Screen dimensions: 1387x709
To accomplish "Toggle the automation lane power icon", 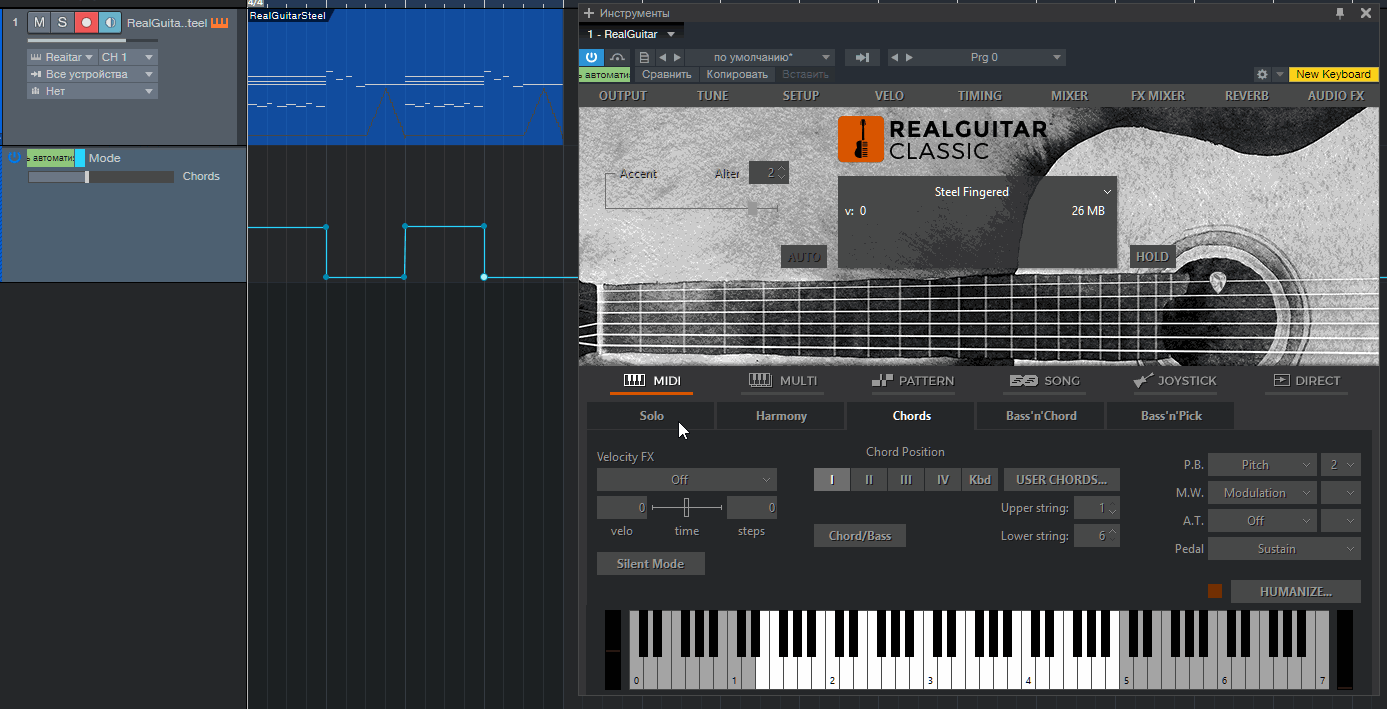I will [x=14, y=158].
